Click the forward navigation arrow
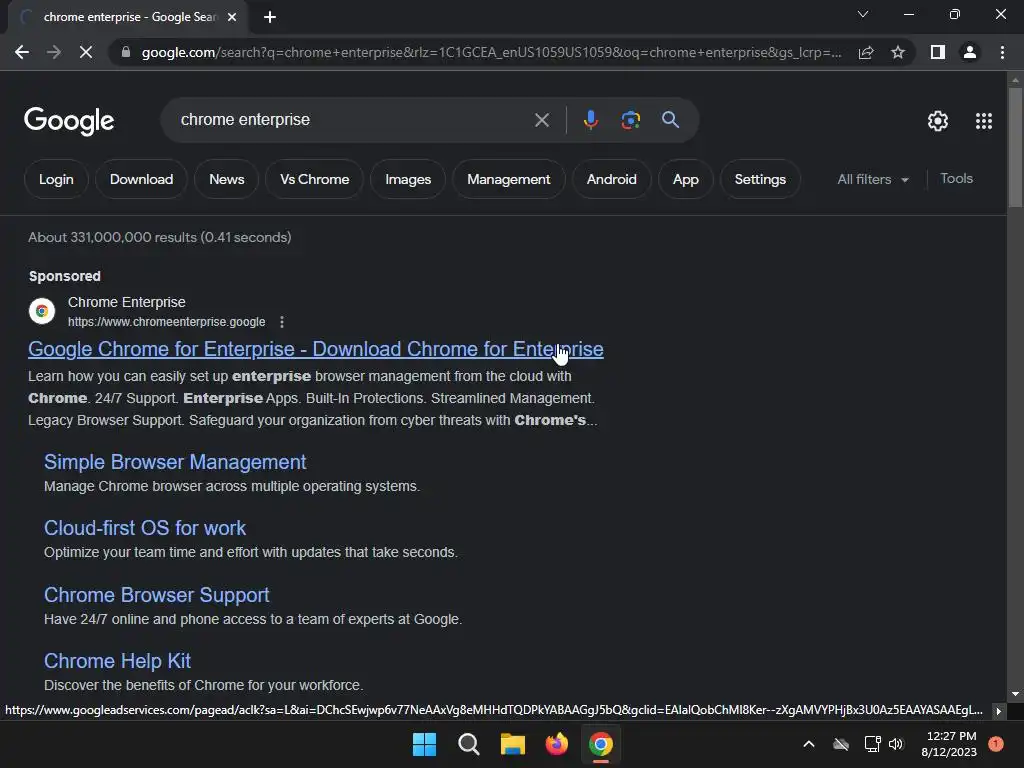 (x=54, y=52)
